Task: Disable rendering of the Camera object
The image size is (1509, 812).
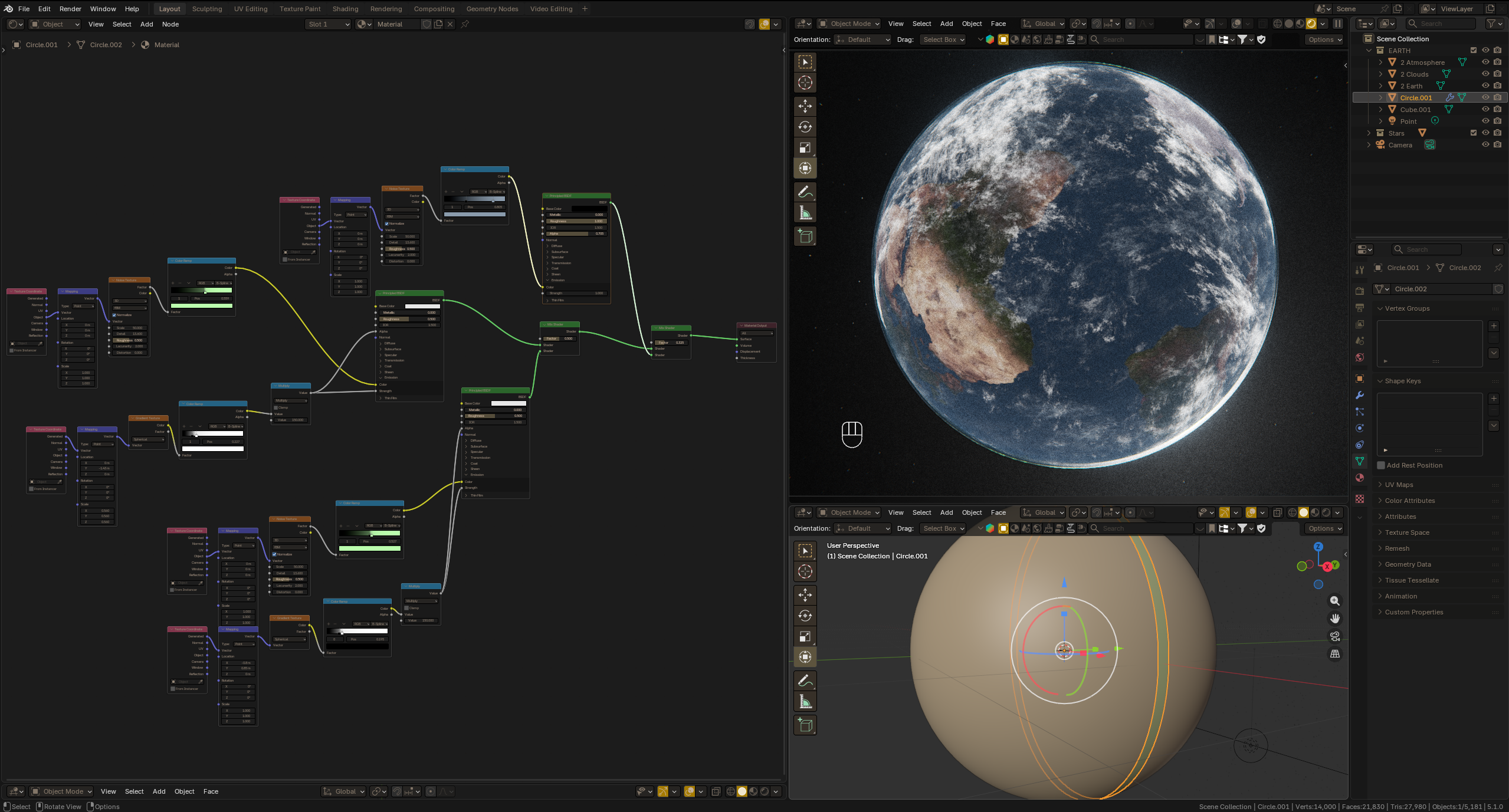Action: [1497, 144]
